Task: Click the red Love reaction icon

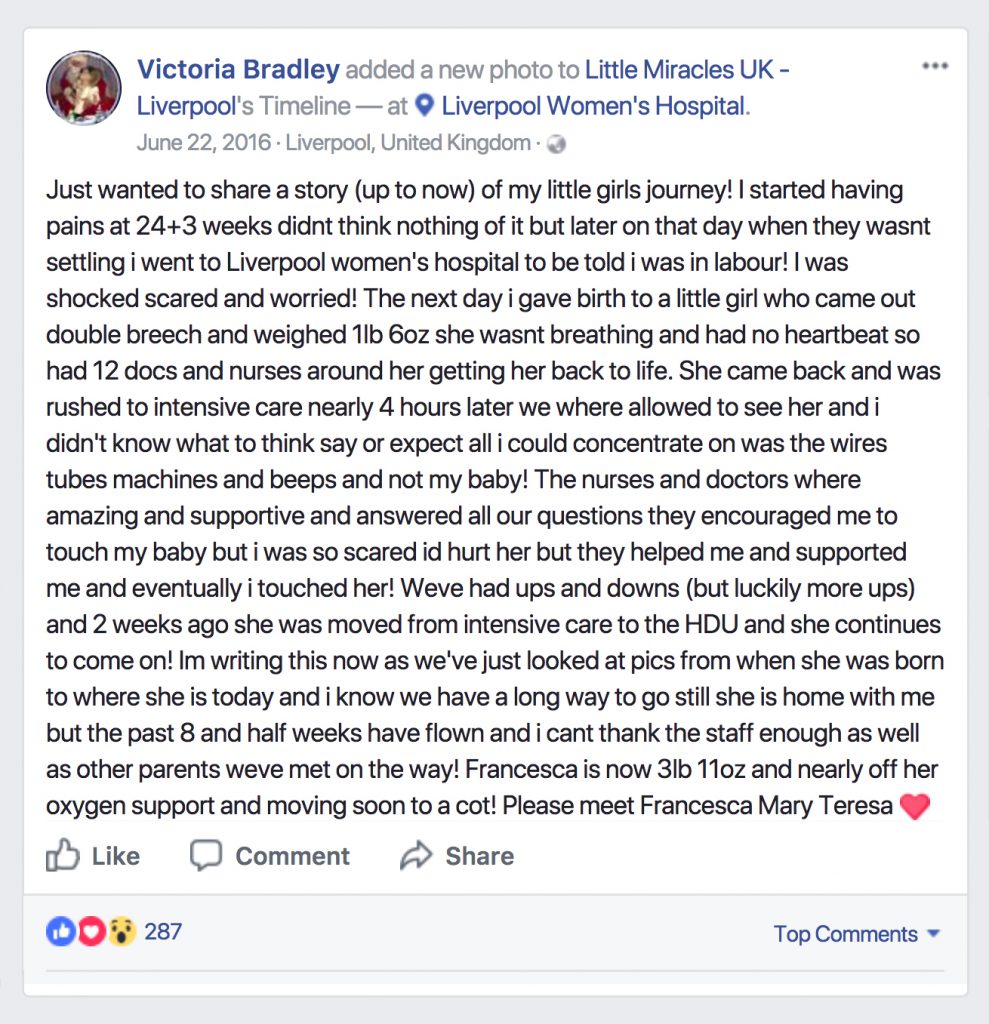Action: (91, 932)
